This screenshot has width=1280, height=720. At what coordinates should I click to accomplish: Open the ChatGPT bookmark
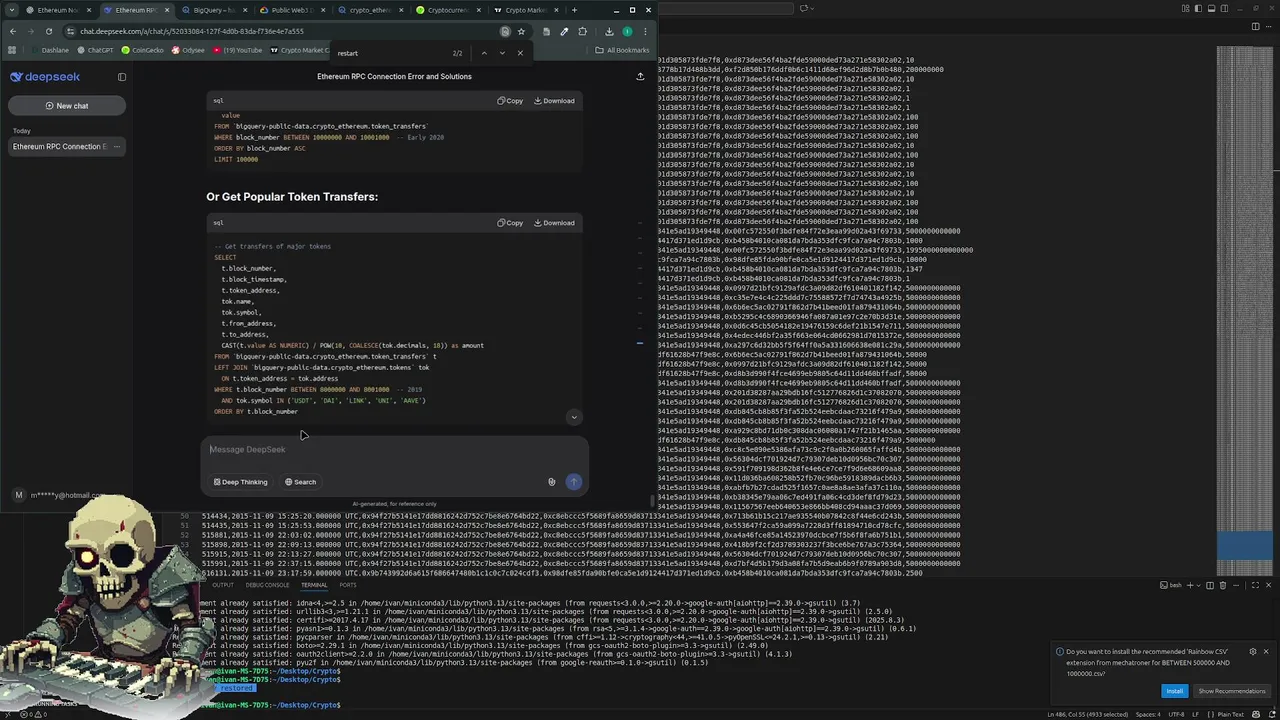95,50
